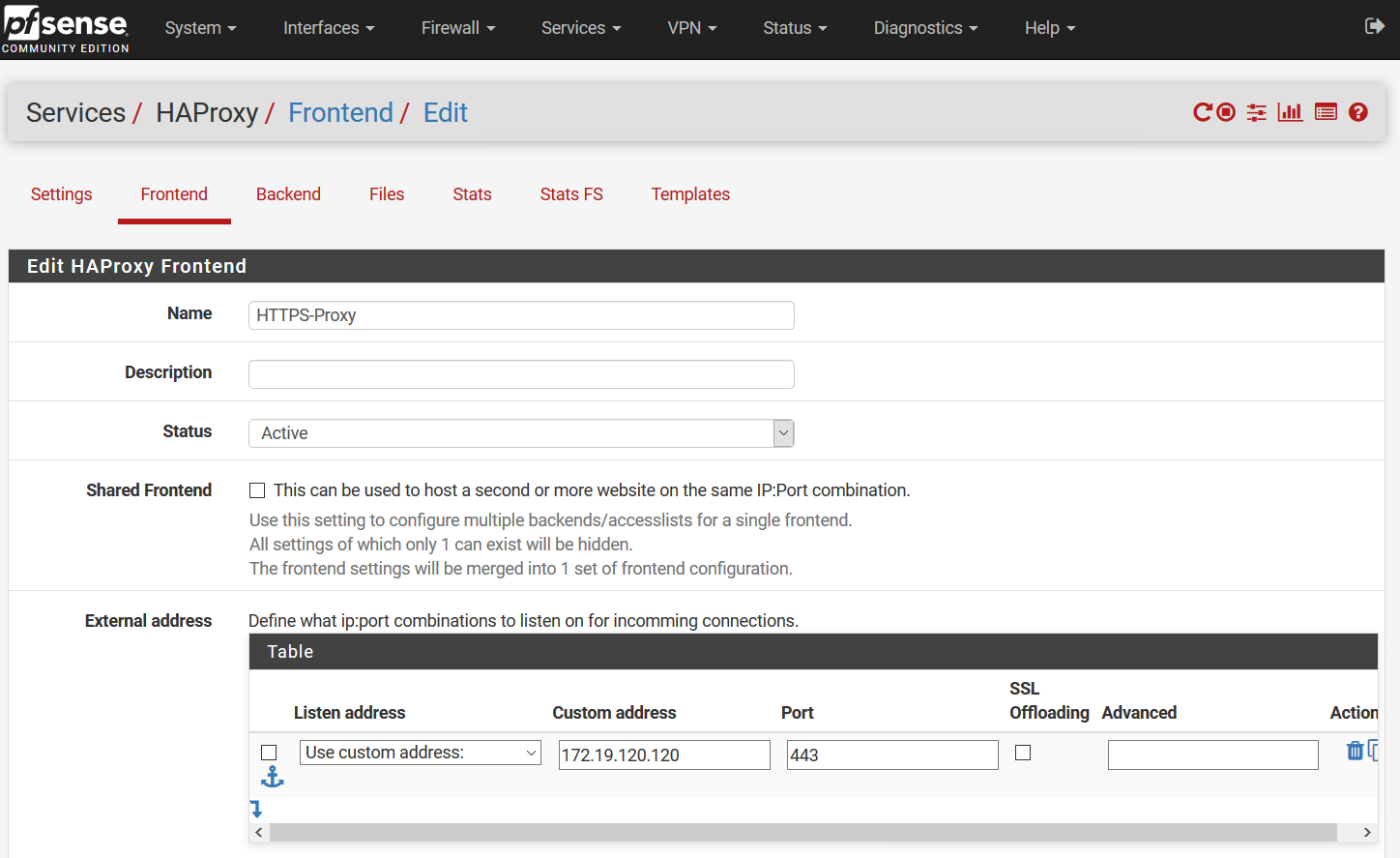Image resolution: width=1400 pixels, height=858 pixels.
Task: Click the anchor icon in address row
Action: [273, 777]
